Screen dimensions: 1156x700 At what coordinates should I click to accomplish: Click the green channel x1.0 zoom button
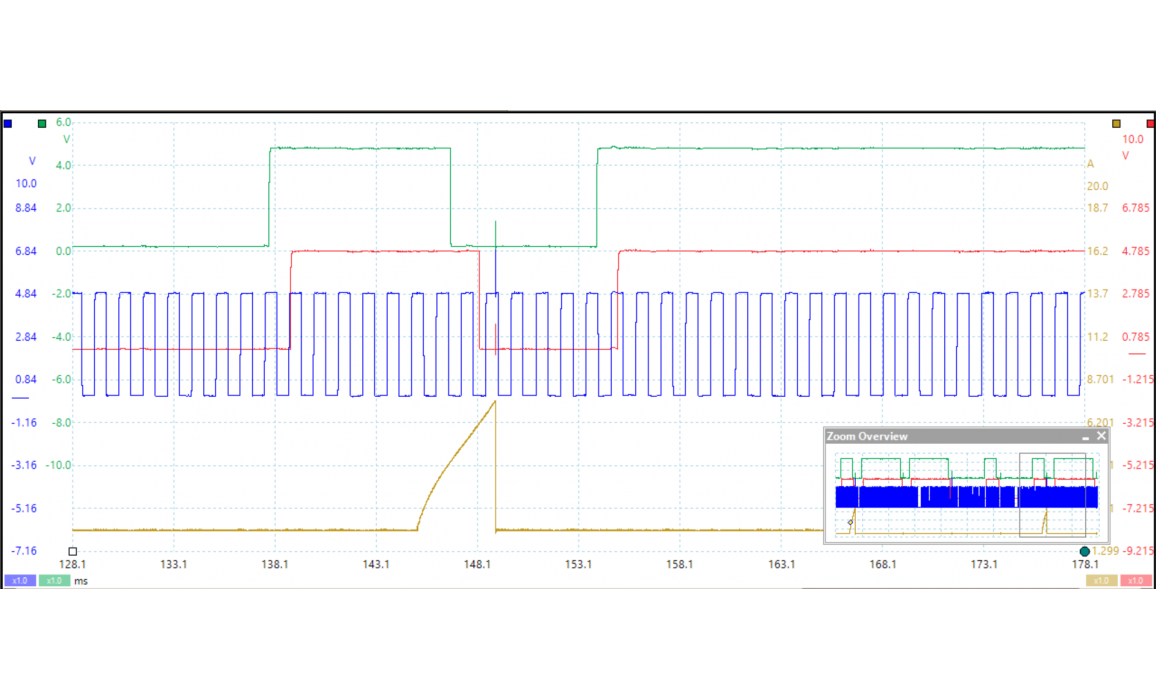coord(54,581)
